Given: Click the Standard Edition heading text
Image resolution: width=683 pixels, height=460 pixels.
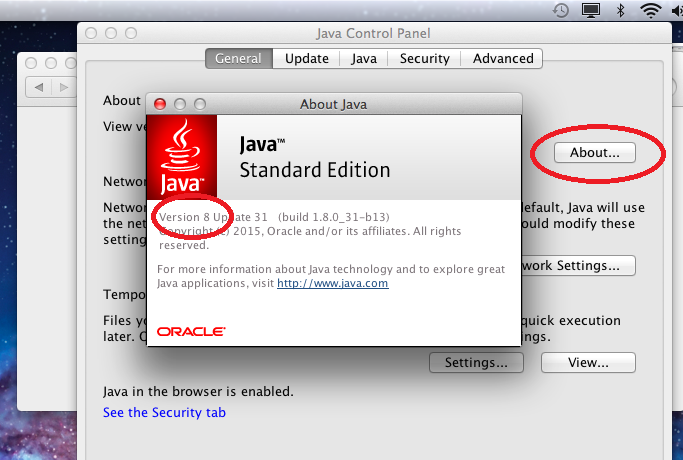Looking at the screenshot, I should pyautogui.click(x=315, y=170).
